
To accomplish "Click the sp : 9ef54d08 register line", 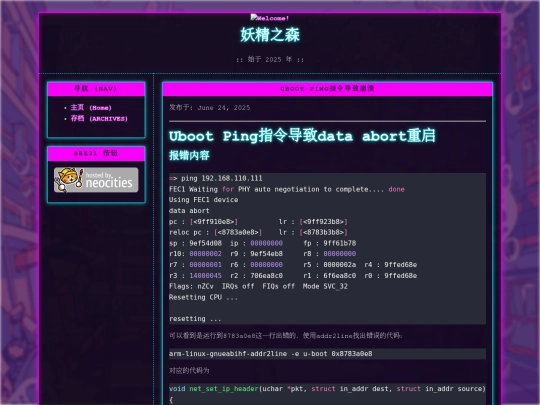I will (262, 243).
